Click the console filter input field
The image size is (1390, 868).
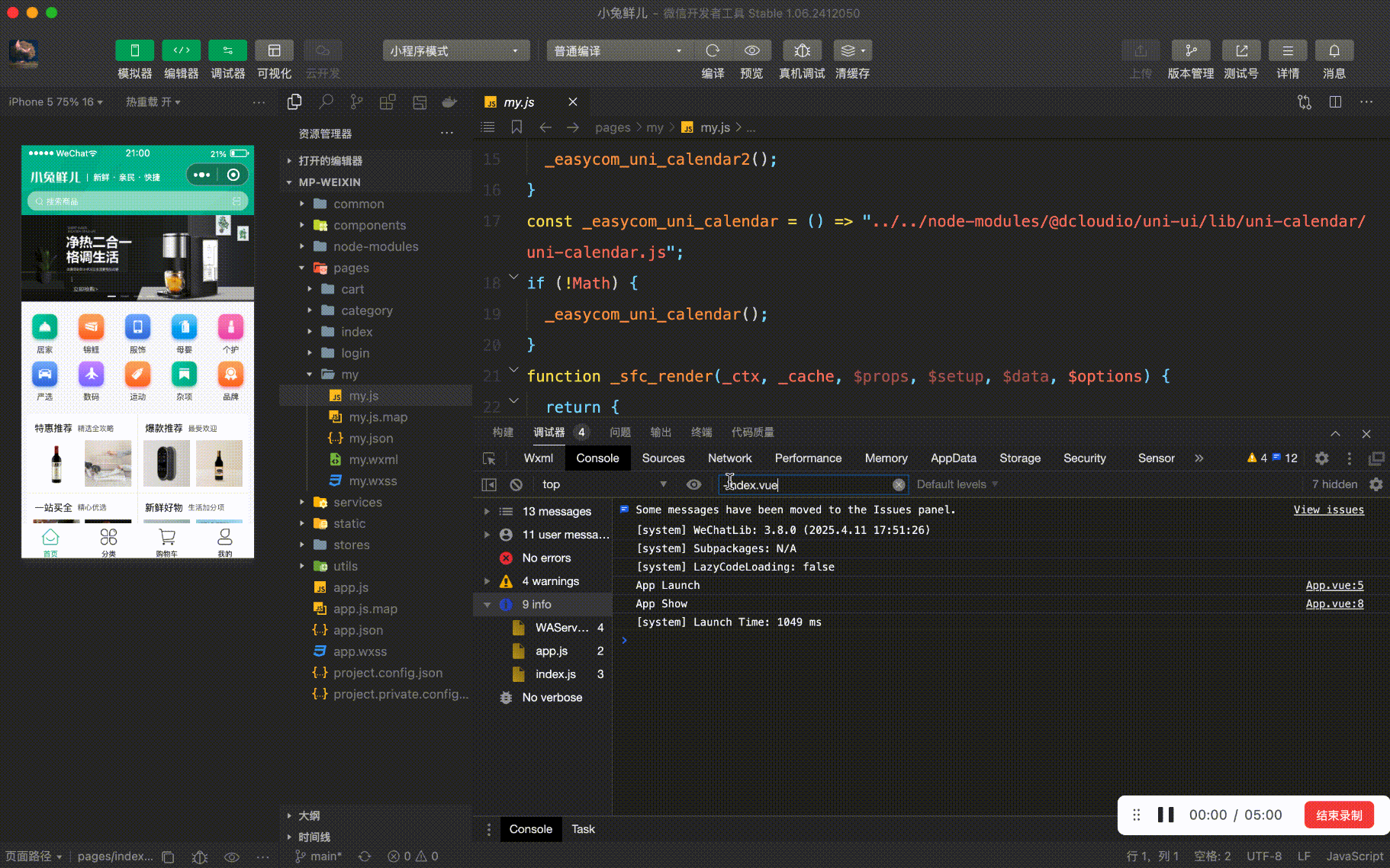click(809, 484)
